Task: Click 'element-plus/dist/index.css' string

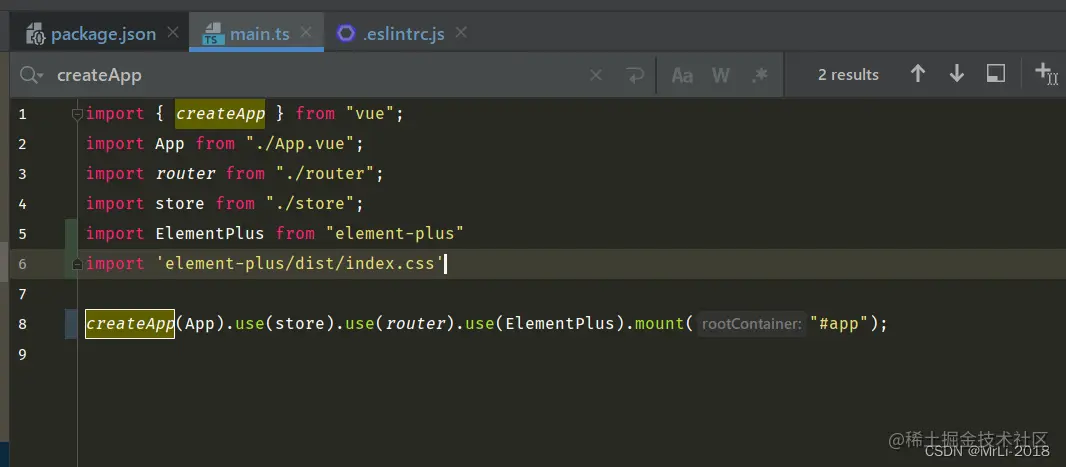Action: pyautogui.click(x=300, y=263)
